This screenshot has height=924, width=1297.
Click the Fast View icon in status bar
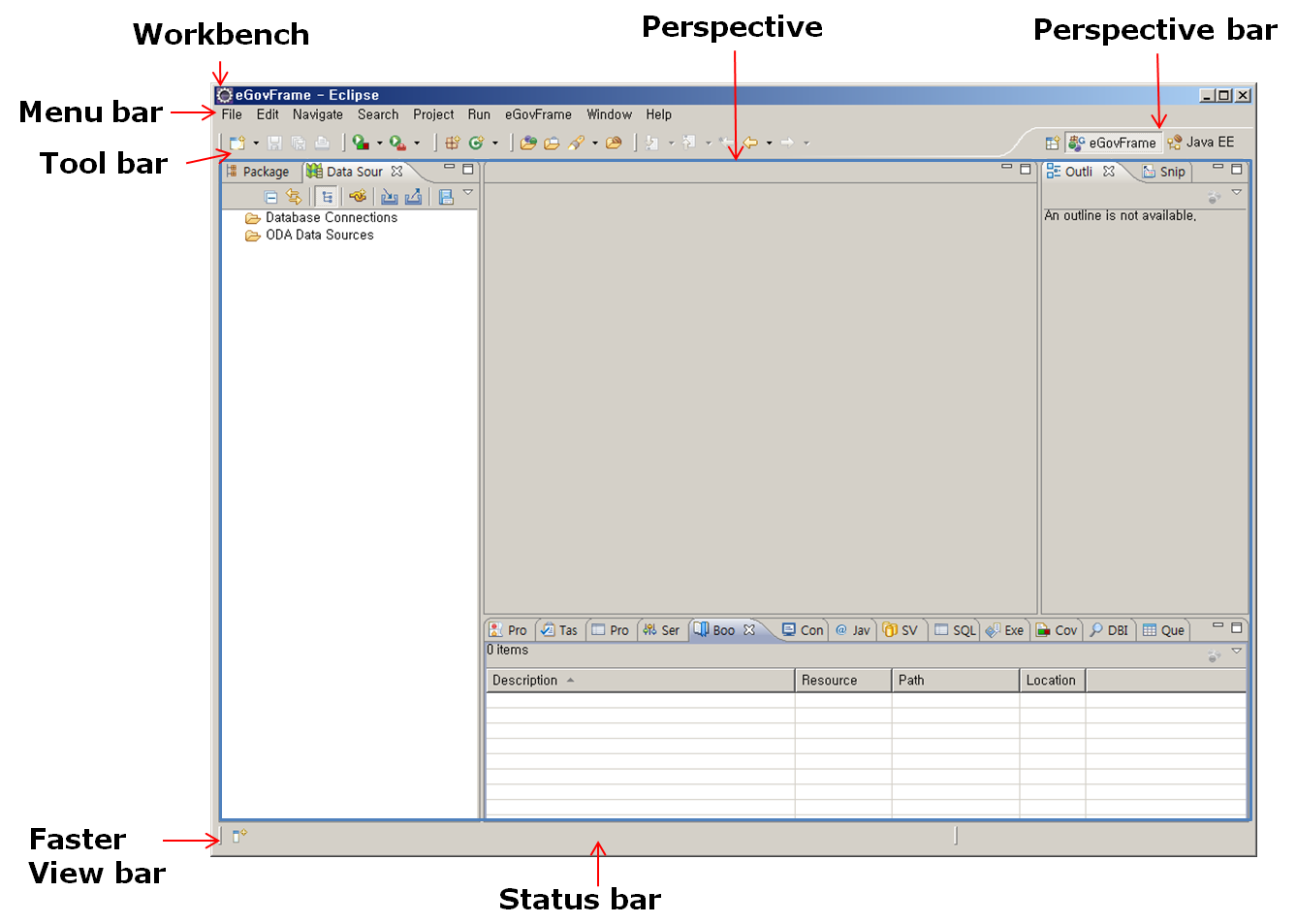pyautogui.click(x=239, y=836)
